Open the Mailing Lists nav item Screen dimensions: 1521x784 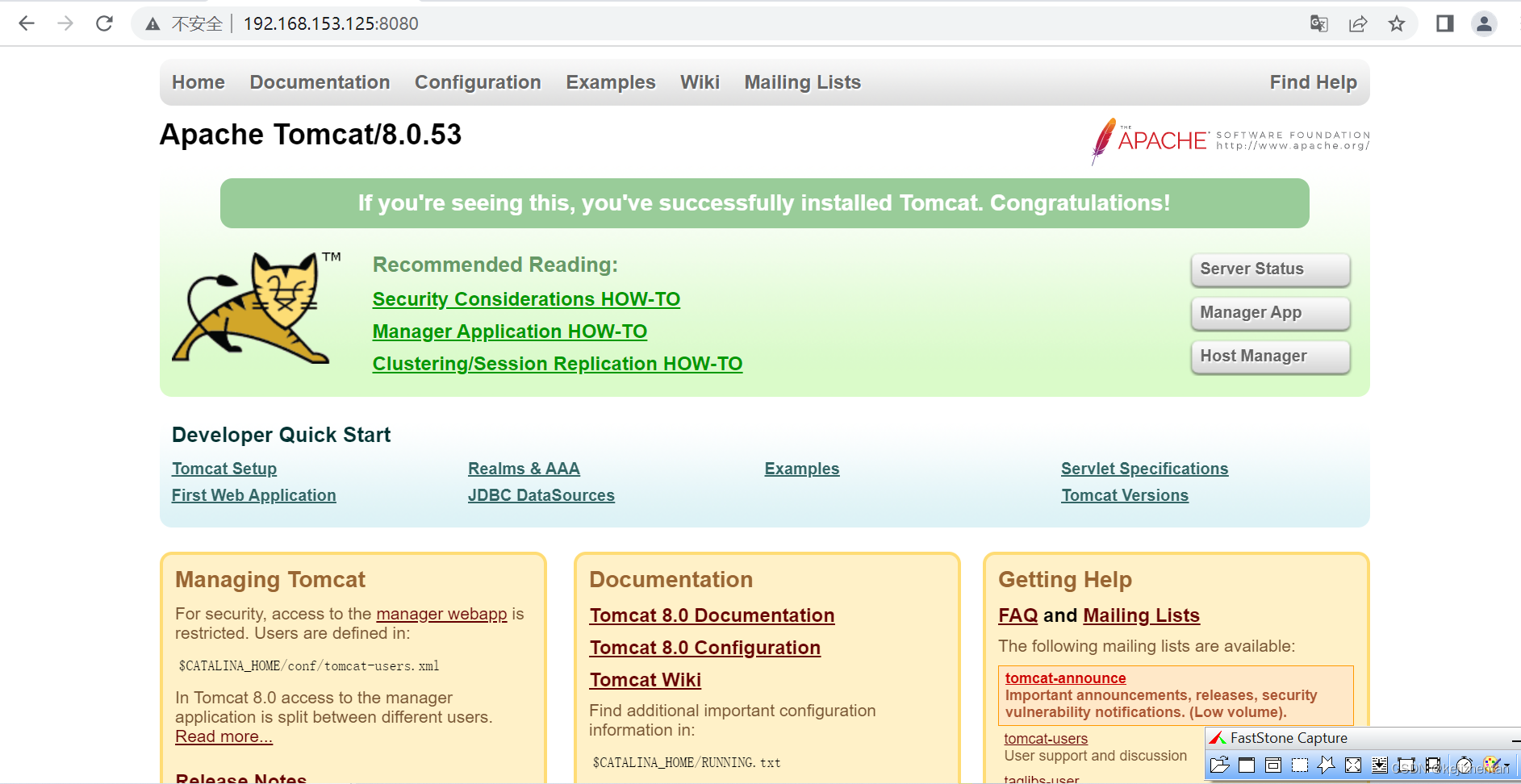[803, 82]
